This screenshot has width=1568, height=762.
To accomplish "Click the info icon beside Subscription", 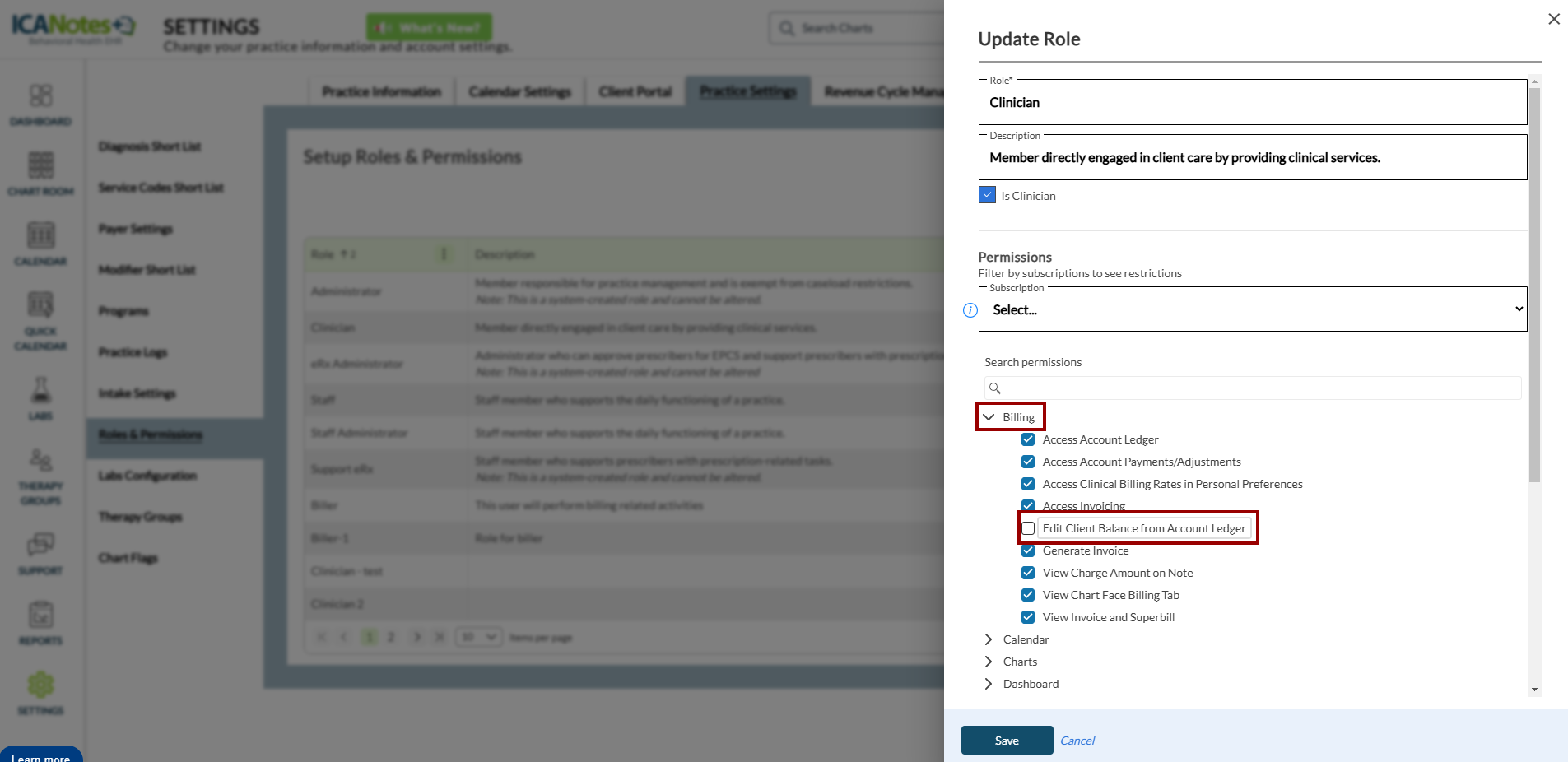I will [970, 310].
